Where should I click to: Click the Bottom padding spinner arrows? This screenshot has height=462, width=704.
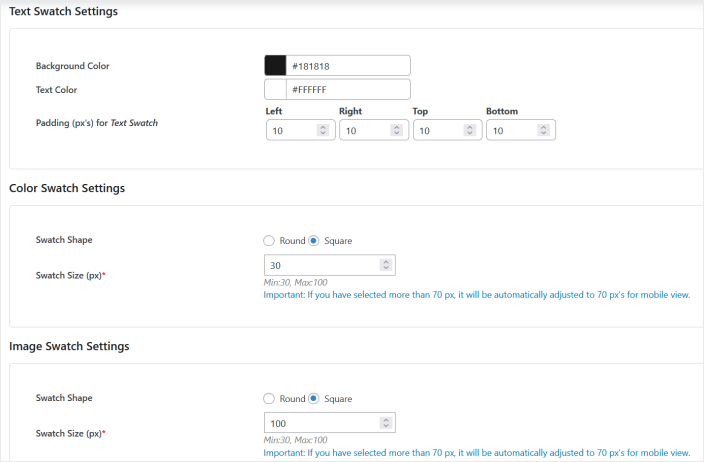(x=544, y=130)
